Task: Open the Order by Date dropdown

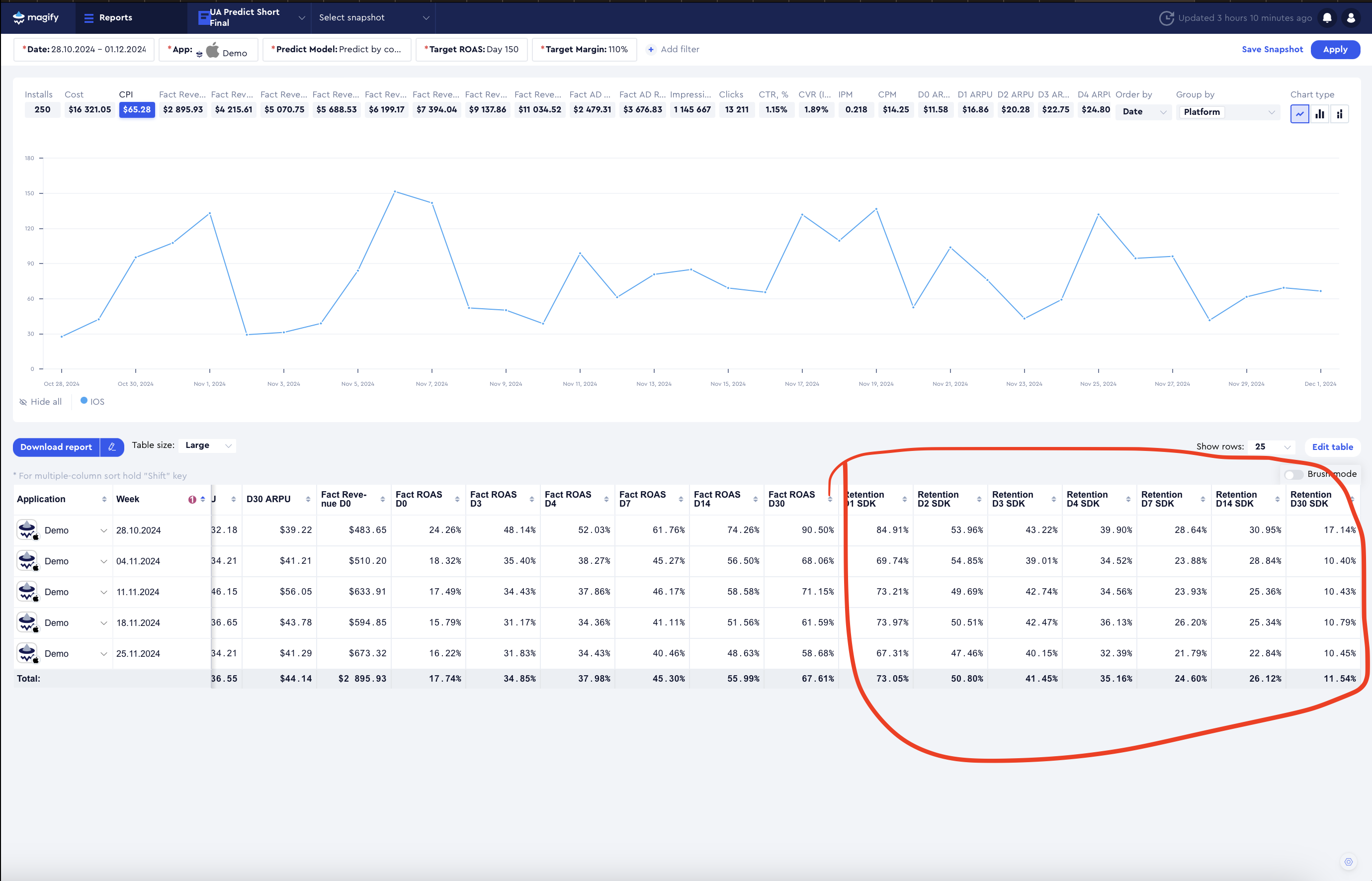Action: (x=1143, y=111)
